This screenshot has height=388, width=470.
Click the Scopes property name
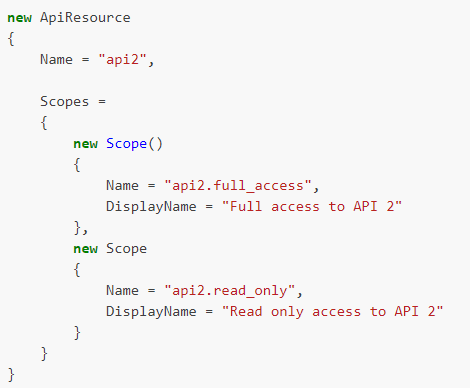65,102
